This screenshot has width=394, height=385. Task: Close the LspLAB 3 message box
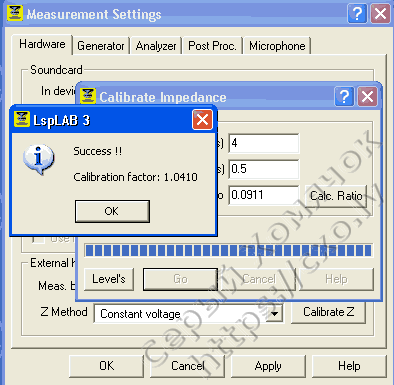tap(202, 120)
